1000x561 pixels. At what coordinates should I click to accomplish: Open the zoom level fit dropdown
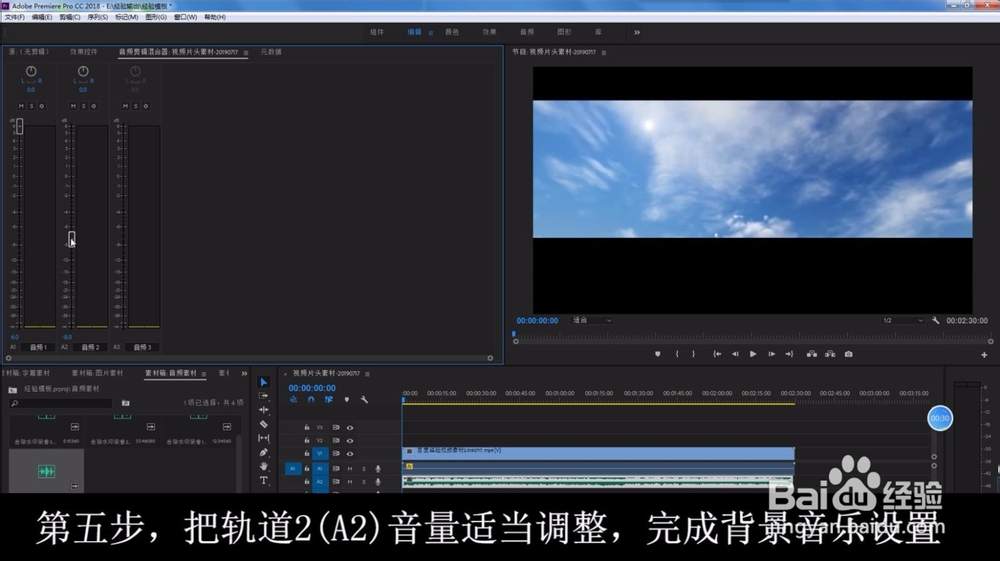pyautogui.click(x=592, y=321)
